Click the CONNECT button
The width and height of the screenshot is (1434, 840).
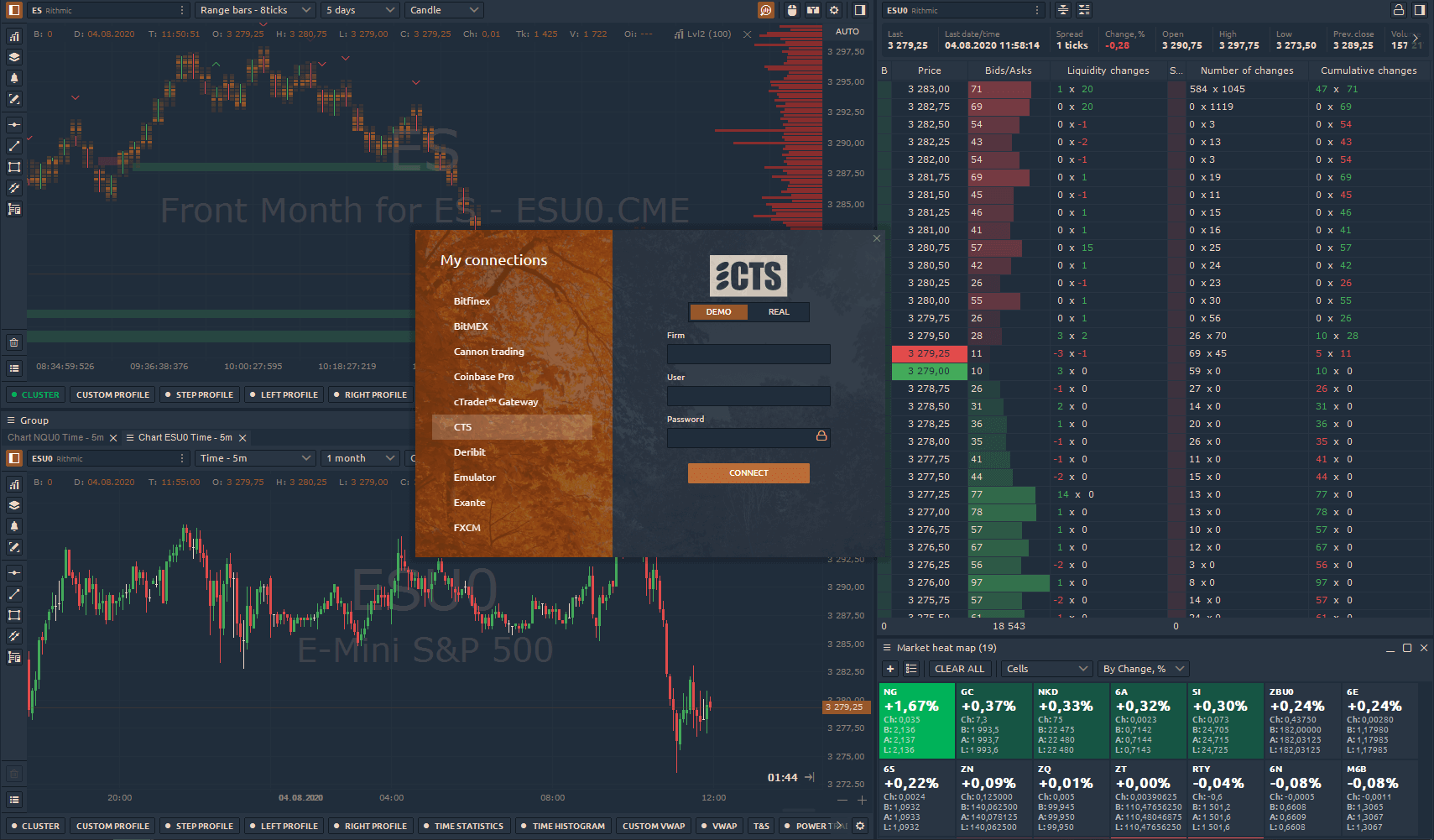click(748, 473)
